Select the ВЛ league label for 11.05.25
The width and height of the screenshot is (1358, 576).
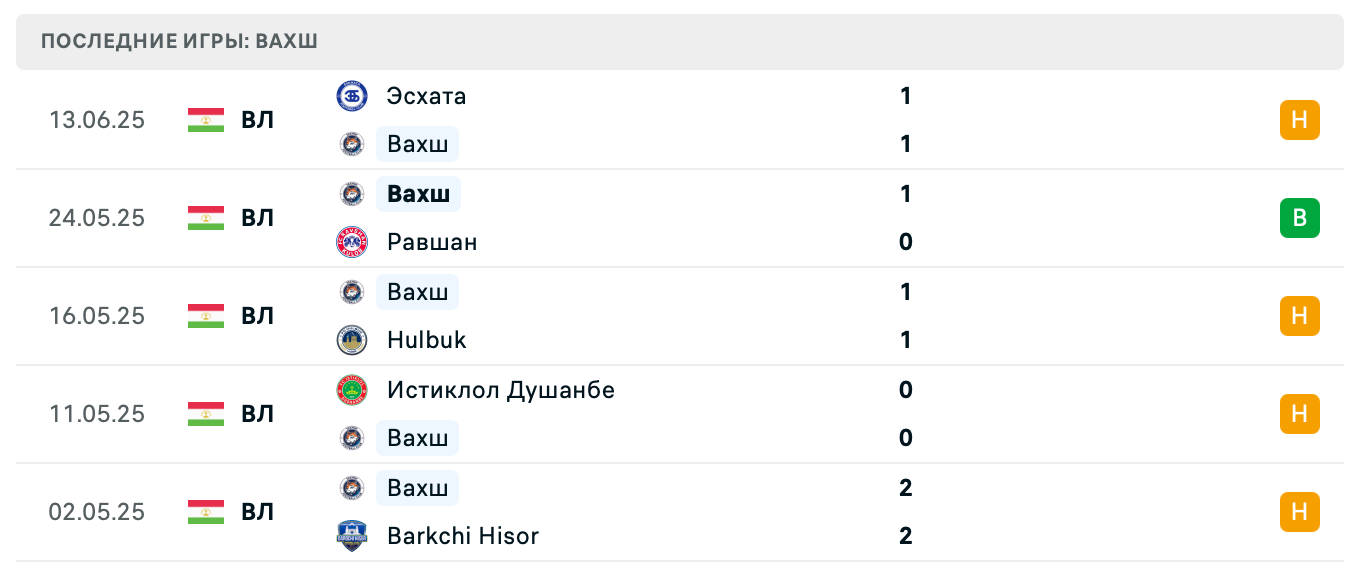[x=257, y=414]
